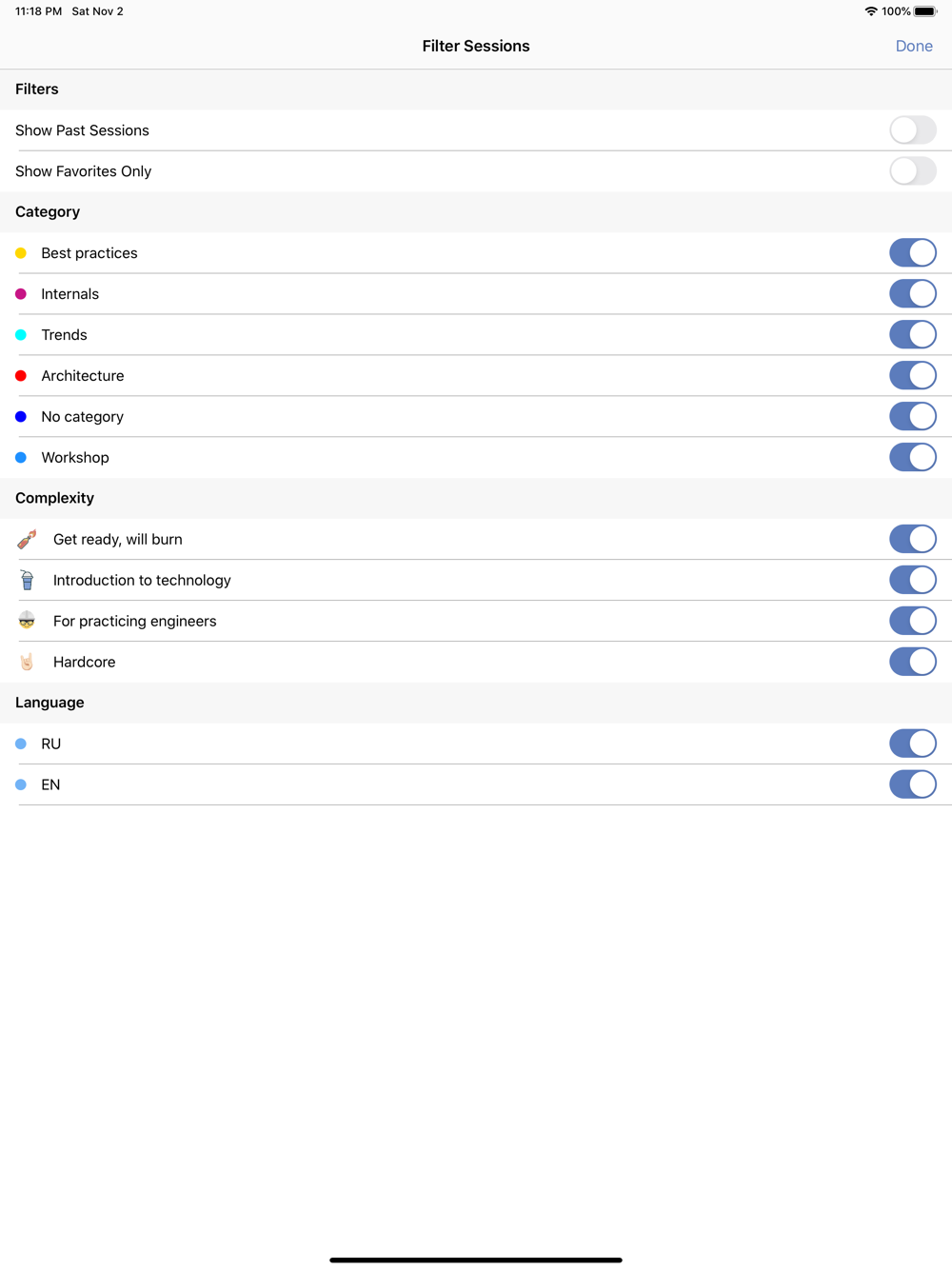
Task: Tap the battery icon in status bar
Action: (x=924, y=11)
